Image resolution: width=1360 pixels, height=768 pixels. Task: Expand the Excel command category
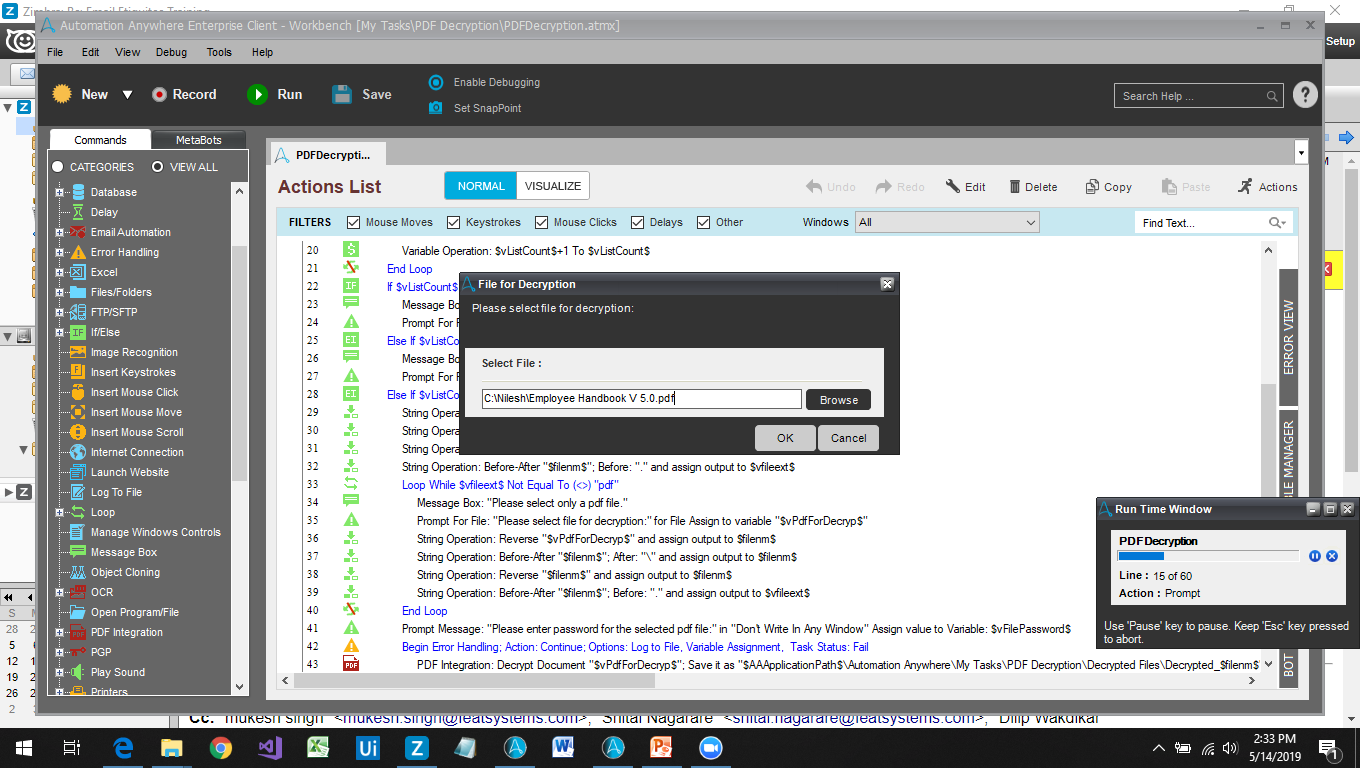tap(60, 272)
